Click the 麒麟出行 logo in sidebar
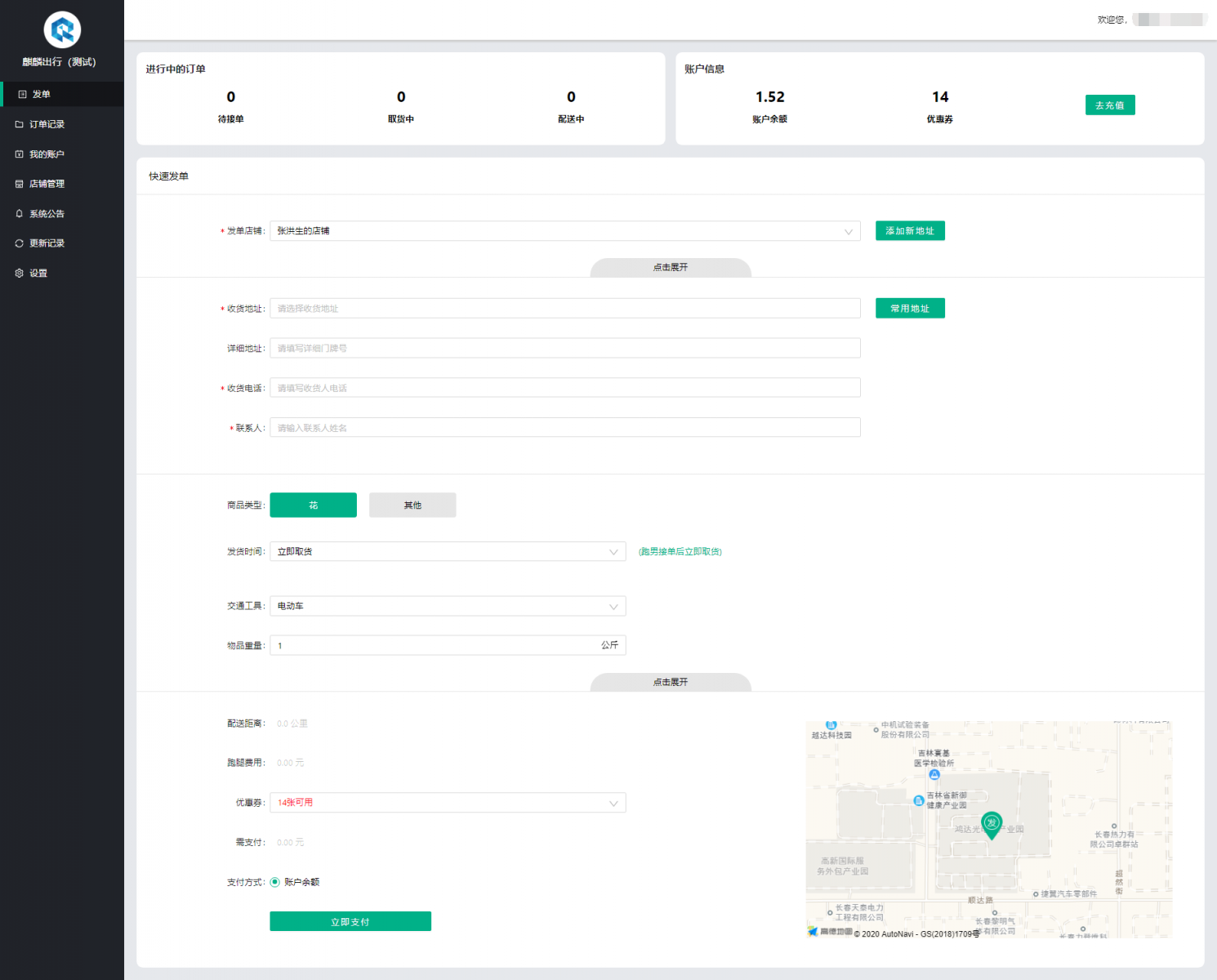The height and width of the screenshot is (980, 1217). 62,30
